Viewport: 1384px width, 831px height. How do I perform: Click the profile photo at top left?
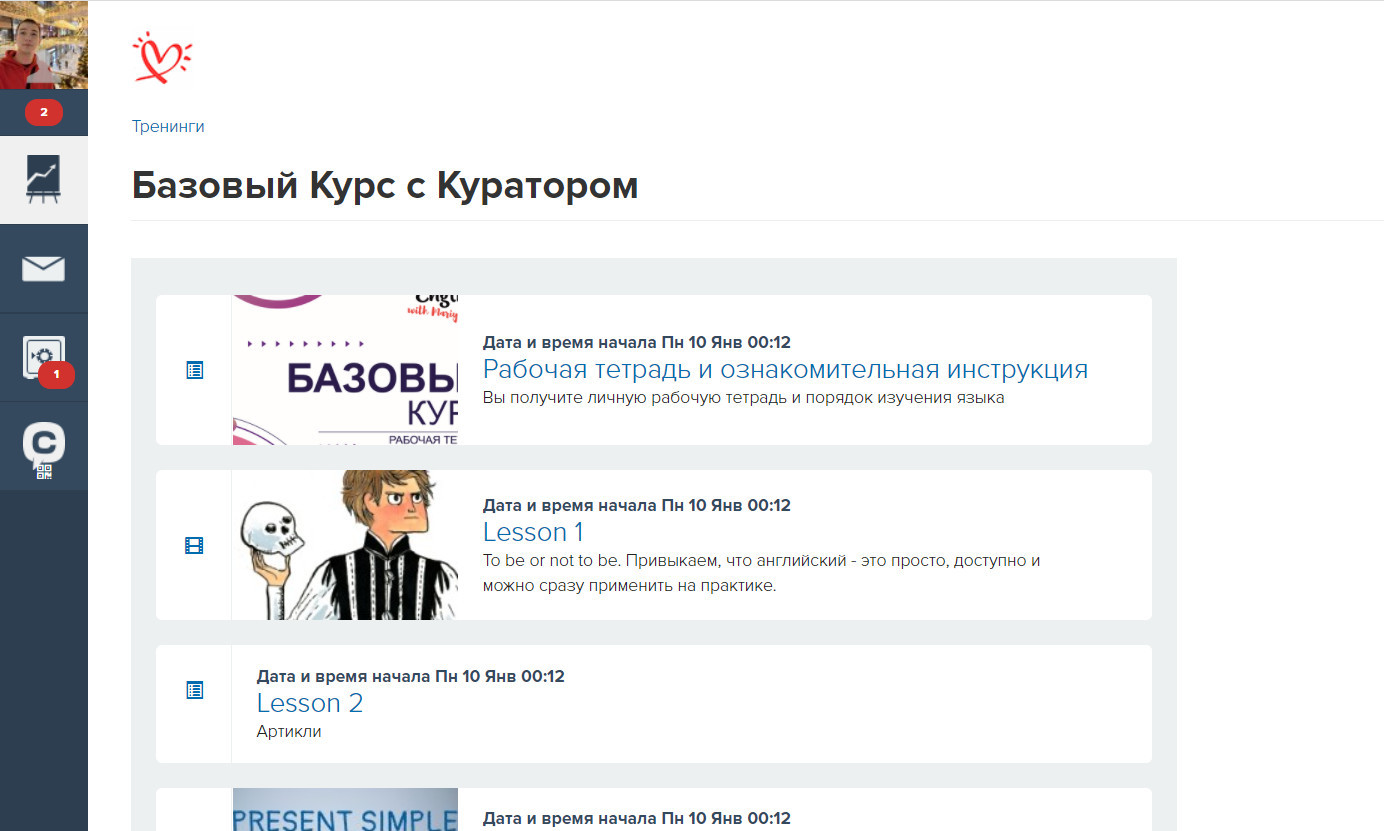point(44,44)
